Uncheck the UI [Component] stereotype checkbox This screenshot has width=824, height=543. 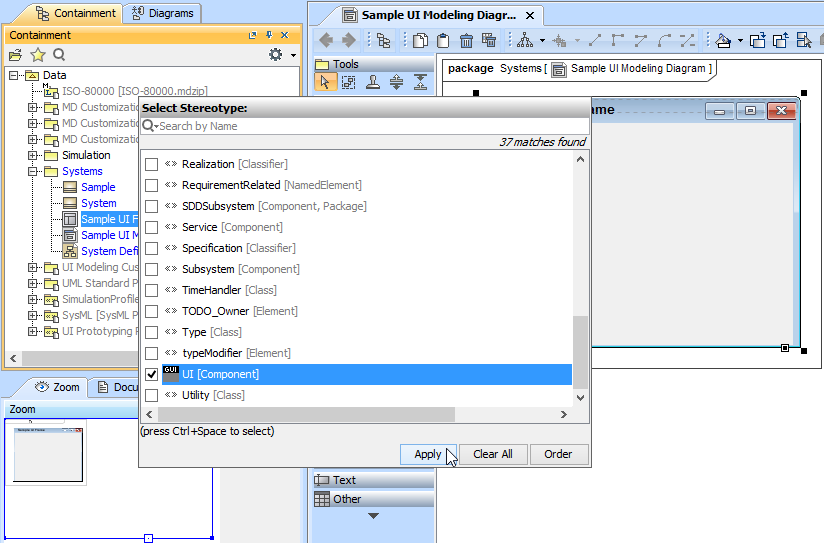coord(152,374)
